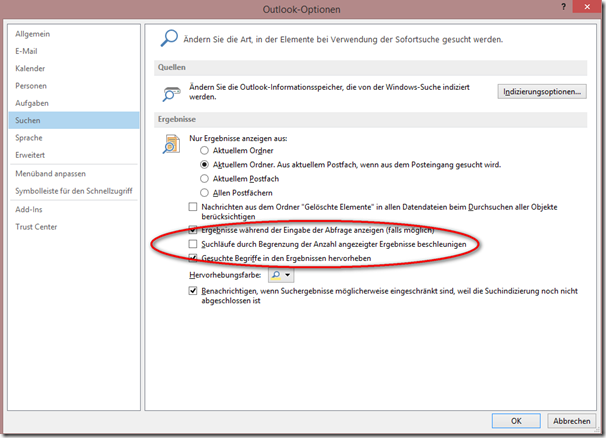Screen dimensions: 606x438
Task: Go to the Aufgaben options category
Action: coord(73,103)
